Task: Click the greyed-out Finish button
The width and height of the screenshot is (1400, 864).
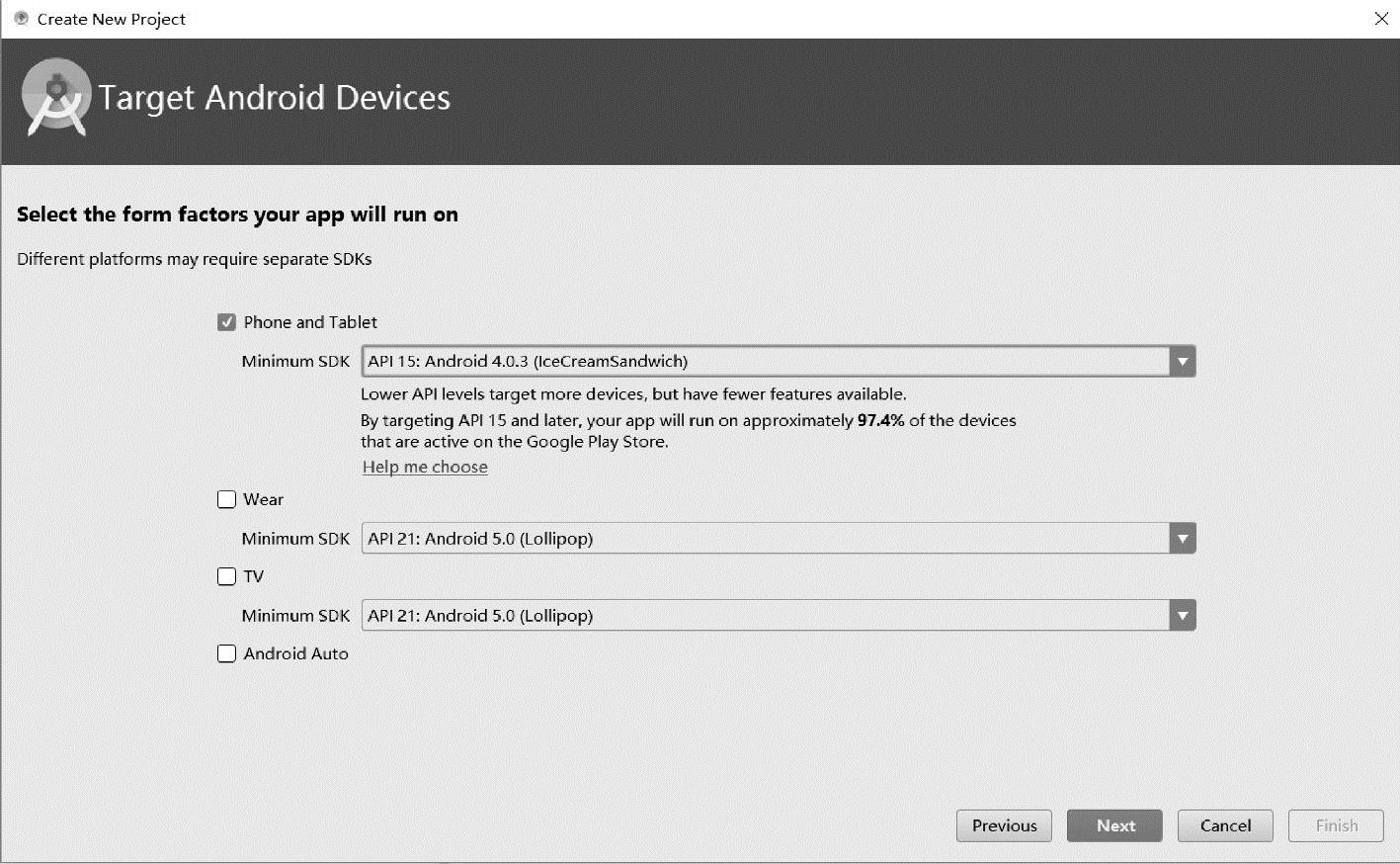Action: pyautogui.click(x=1336, y=825)
